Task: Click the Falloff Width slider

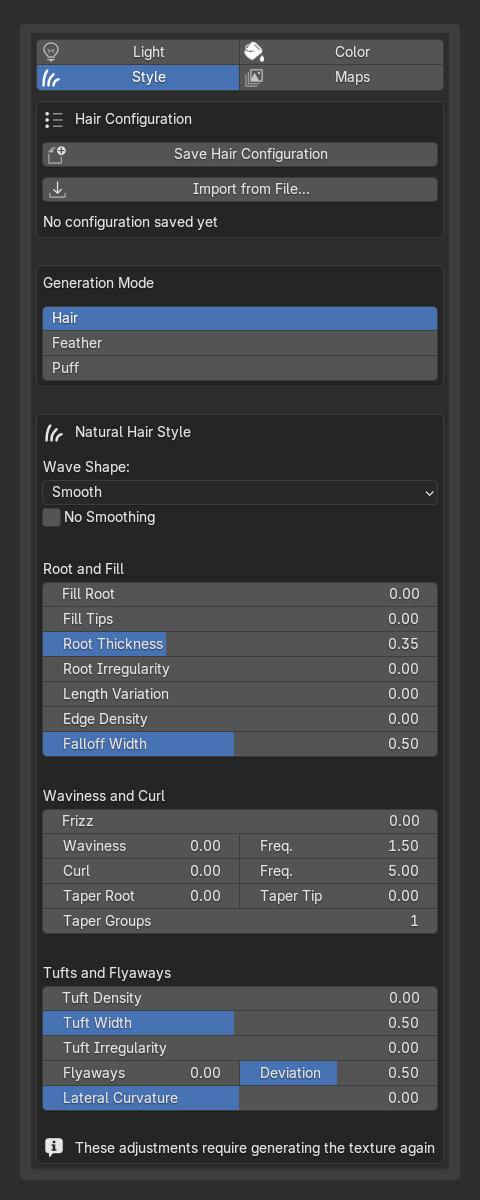Action: (240, 744)
